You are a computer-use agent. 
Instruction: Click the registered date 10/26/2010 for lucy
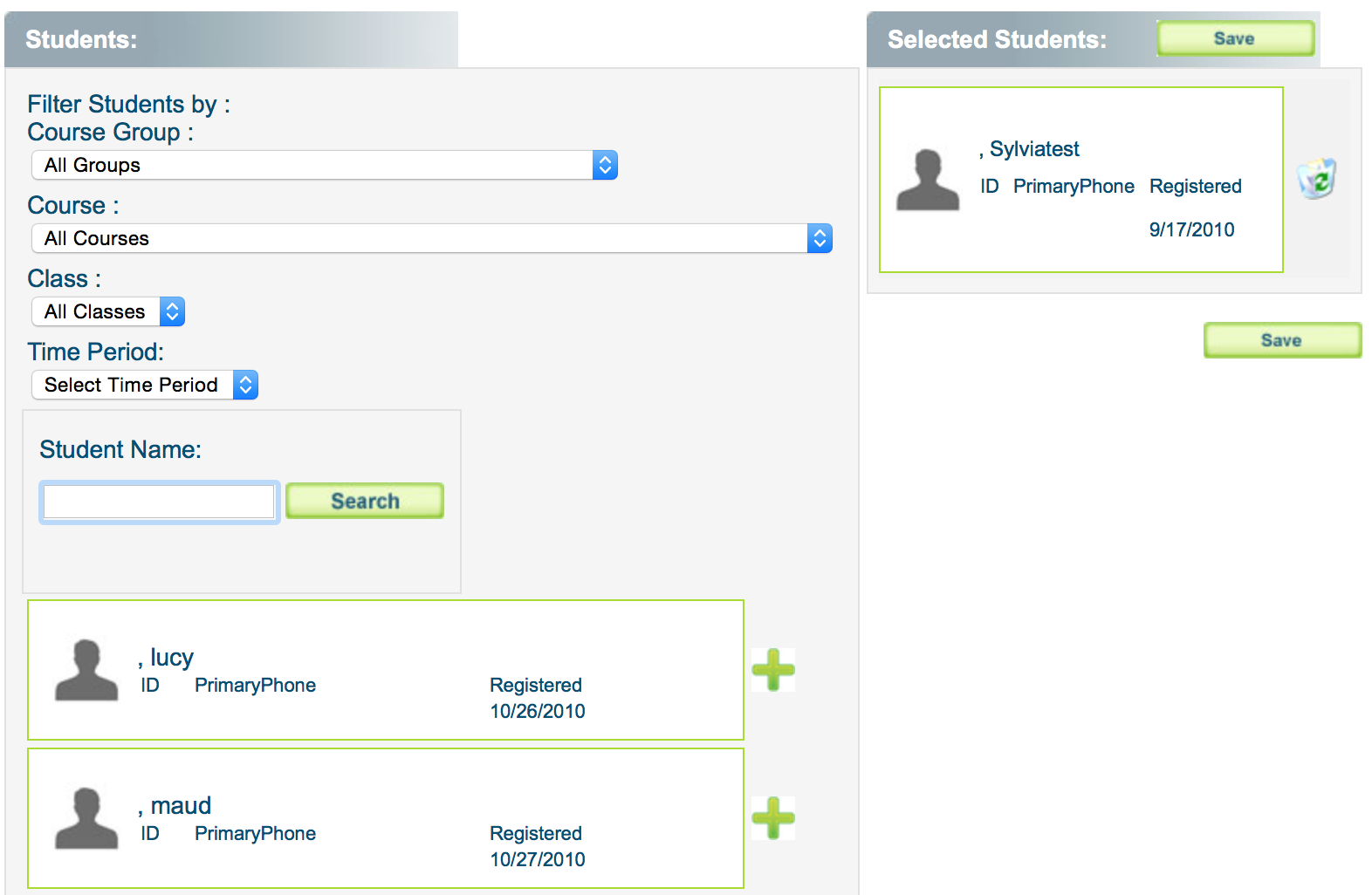[537, 711]
